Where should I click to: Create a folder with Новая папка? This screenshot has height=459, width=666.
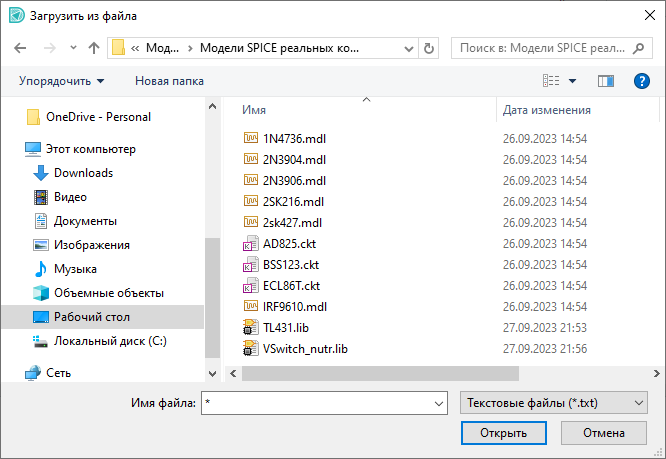169,81
